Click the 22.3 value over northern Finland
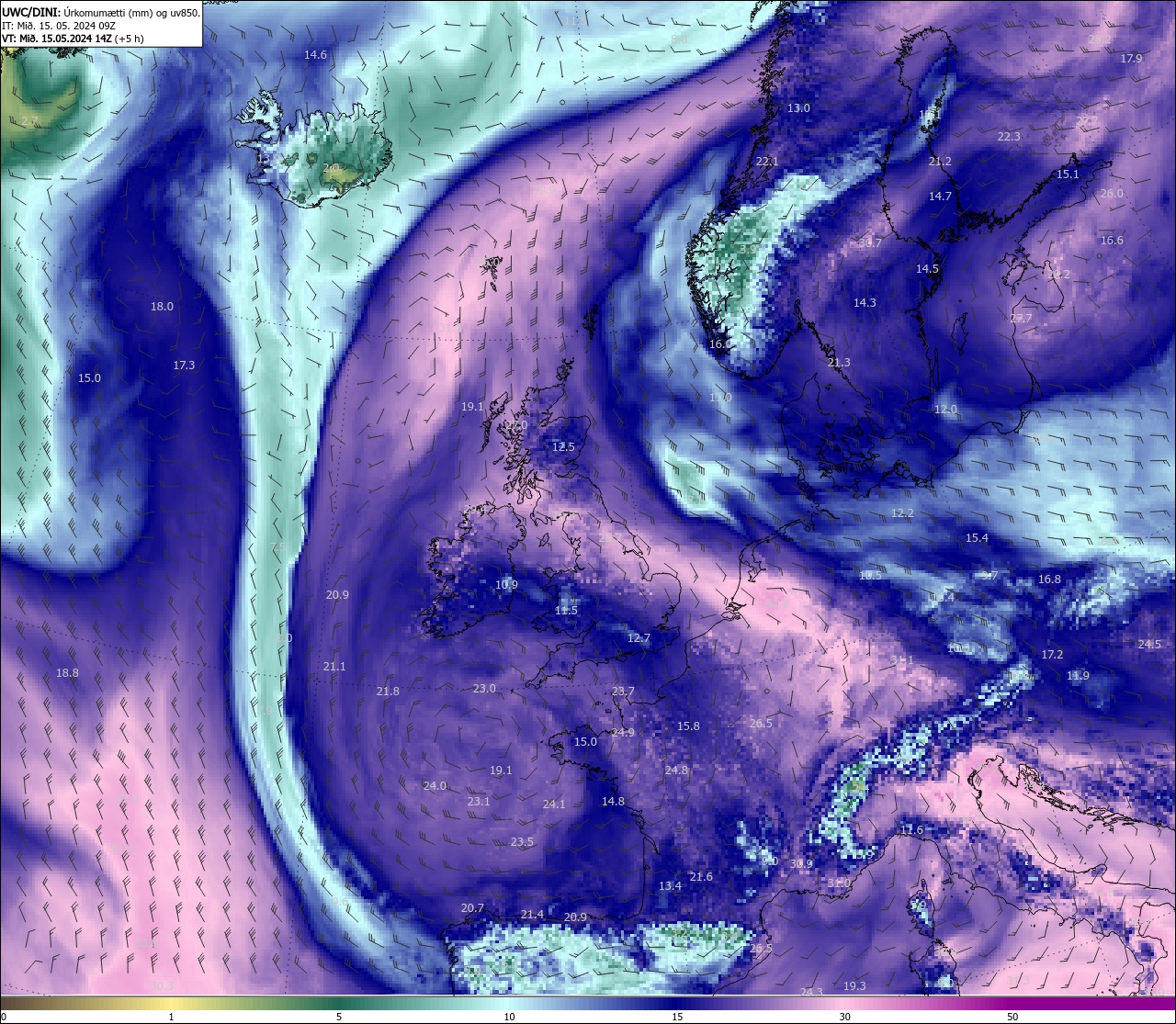 (x=1009, y=137)
